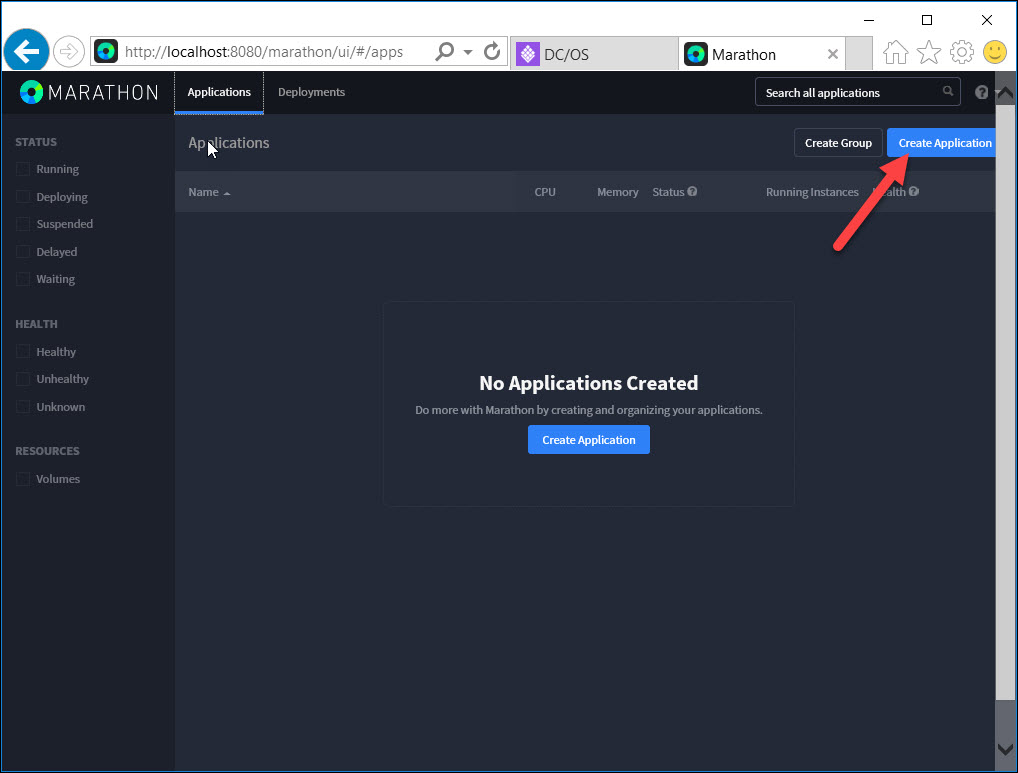Image resolution: width=1018 pixels, height=773 pixels.
Task: Sort by the Memory column
Action: 617,192
